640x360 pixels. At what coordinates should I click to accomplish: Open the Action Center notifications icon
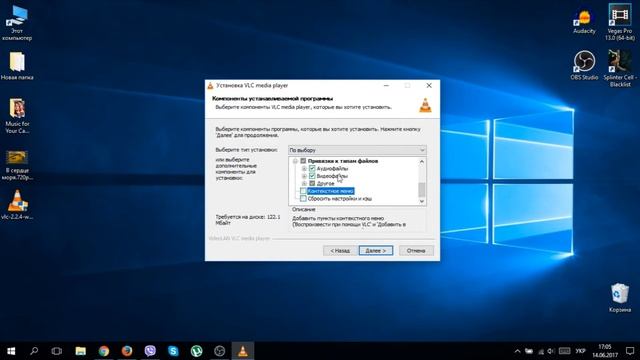click(630, 351)
